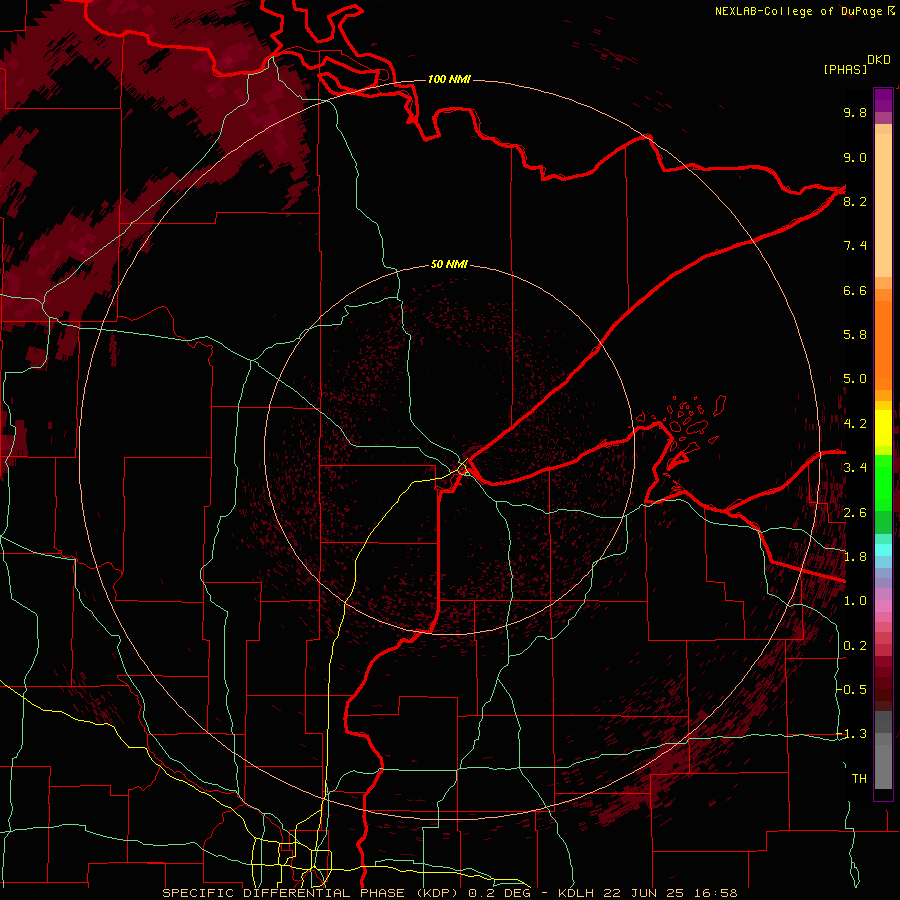Click the 100 NMI range ring label
The height and width of the screenshot is (900, 900).
point(449,79)
